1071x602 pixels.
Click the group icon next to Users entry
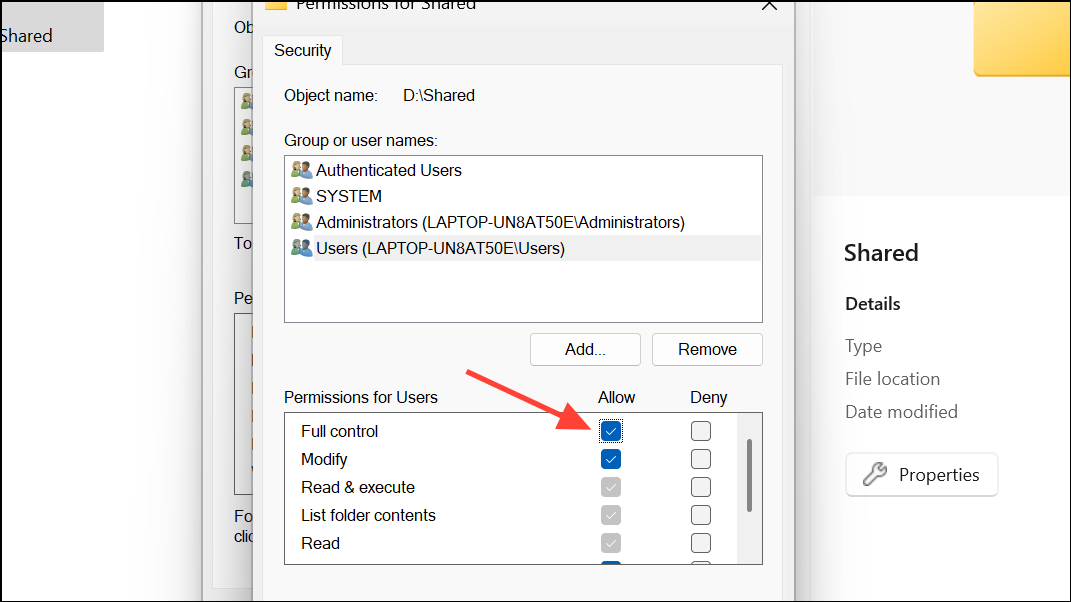tap(301, 247)
